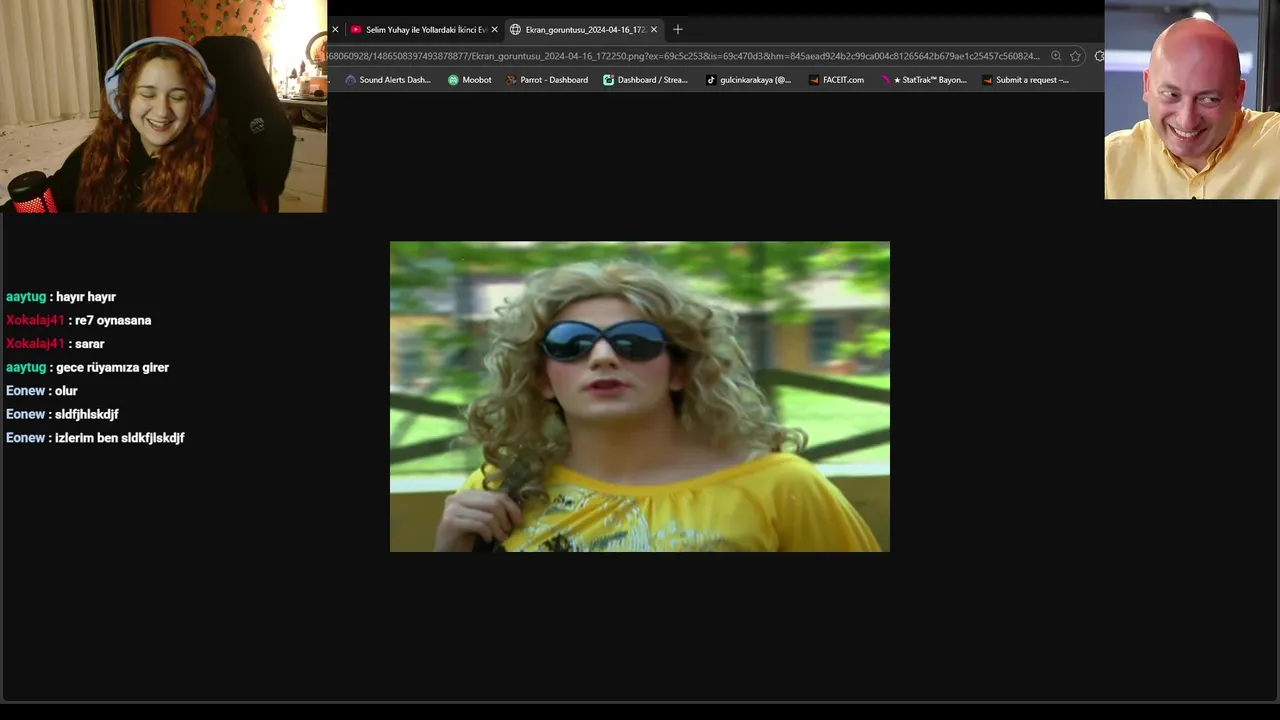Open the Parrot - Dashboard bookmark
1280x720 pixels.
pos(547,80)
